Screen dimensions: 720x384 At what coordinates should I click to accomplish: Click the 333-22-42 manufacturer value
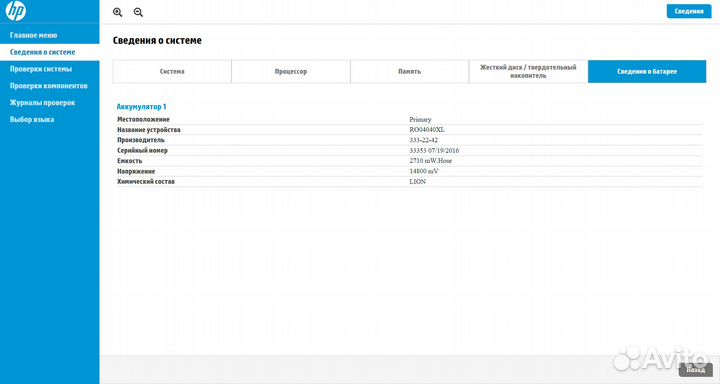click(423, 140)
